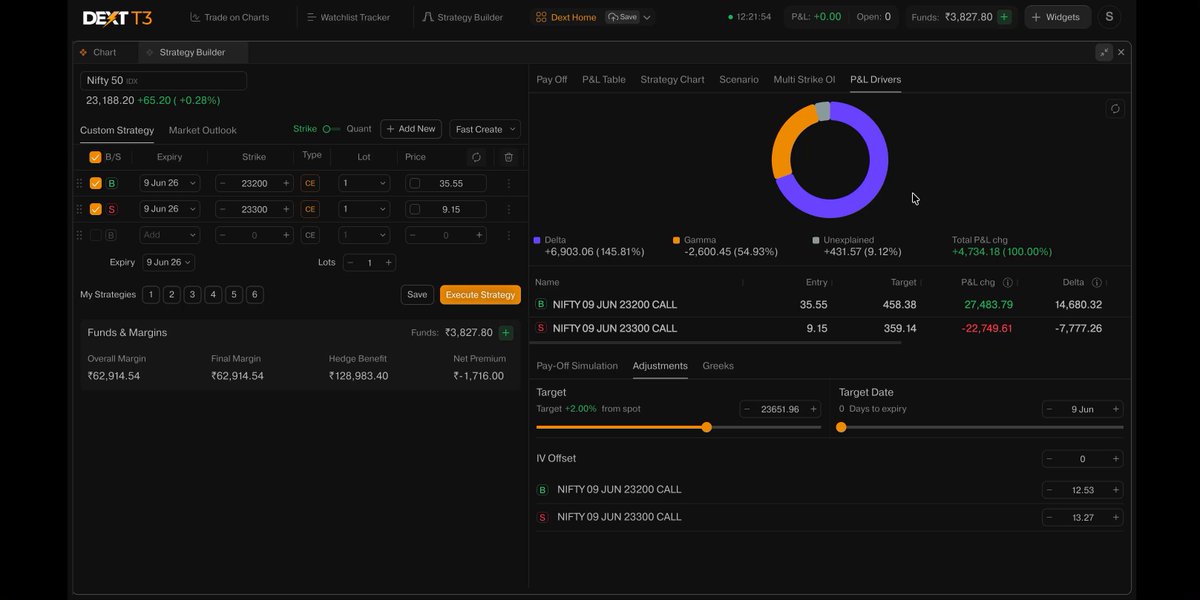The width and height of the screenshot is (1200, 600).
Task: Increase the IV Offset with the plus stepper
Action: pyautogui.click(x=1116, y=459)
